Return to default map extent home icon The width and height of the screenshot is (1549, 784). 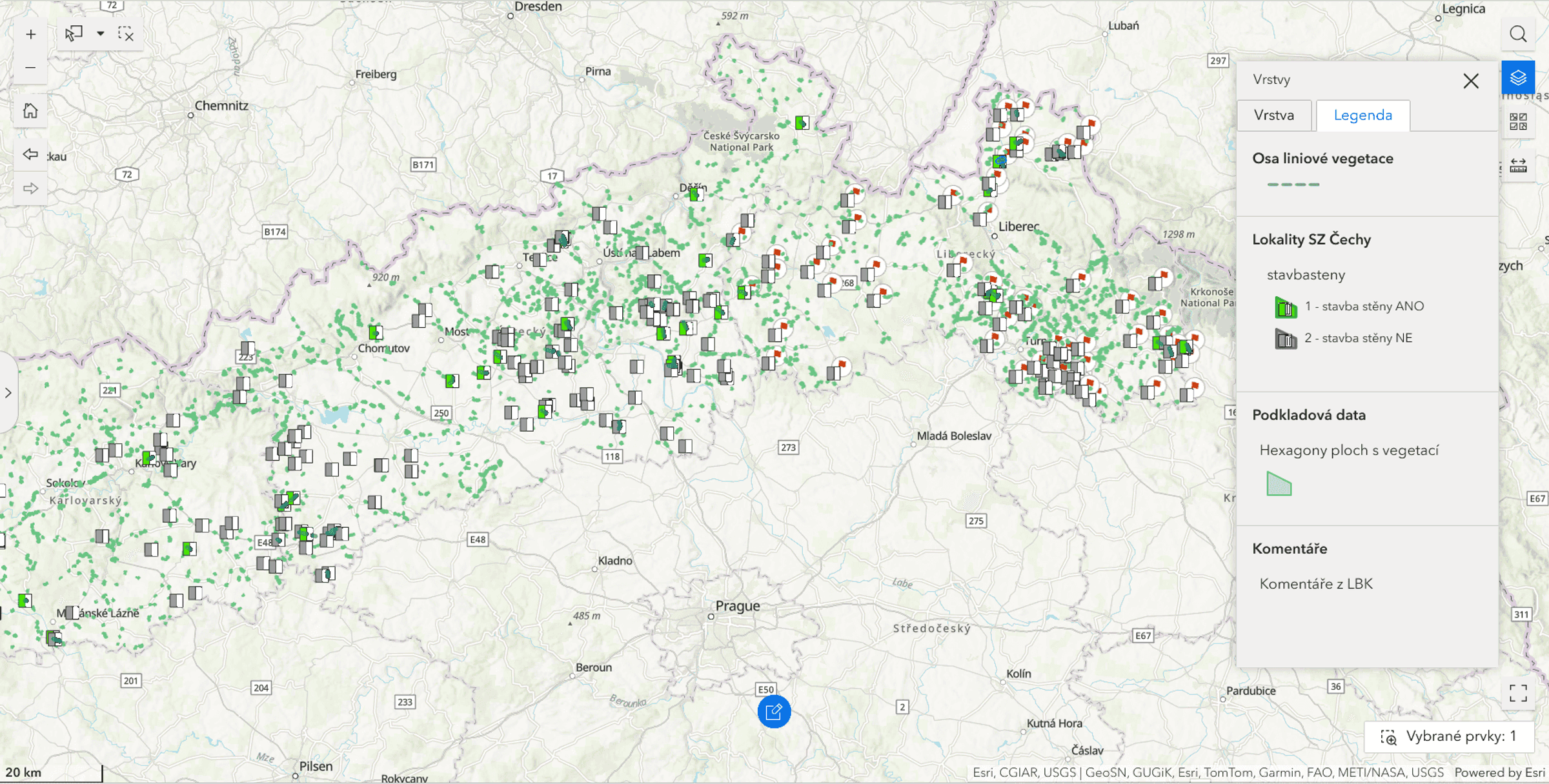30,111
